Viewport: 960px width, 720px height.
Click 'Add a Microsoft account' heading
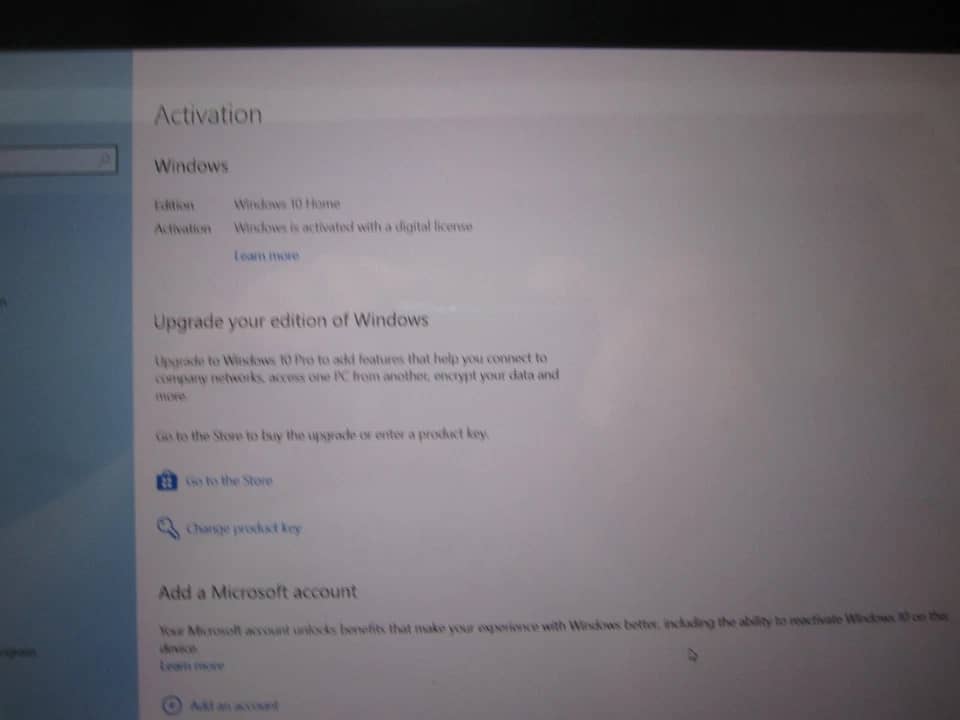tap(257, 592)
